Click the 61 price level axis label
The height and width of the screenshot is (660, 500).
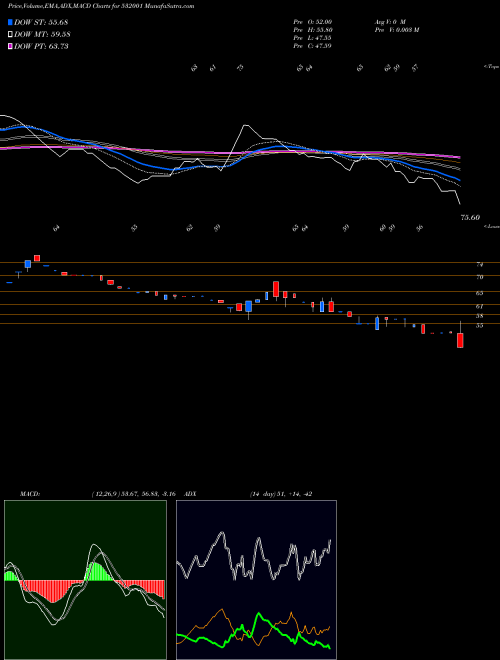point(479,306)
